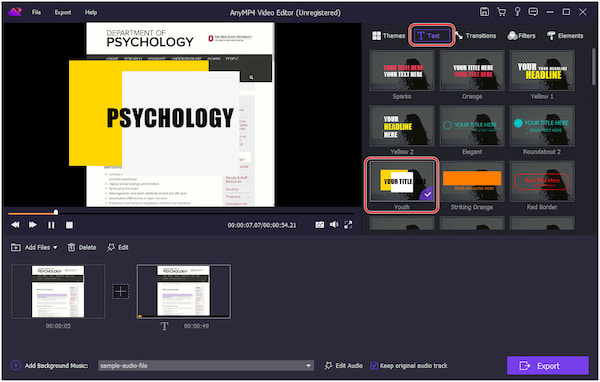Skip to the next clip with forward button
This screenshot has height=382, width=600.
[33, 225]
